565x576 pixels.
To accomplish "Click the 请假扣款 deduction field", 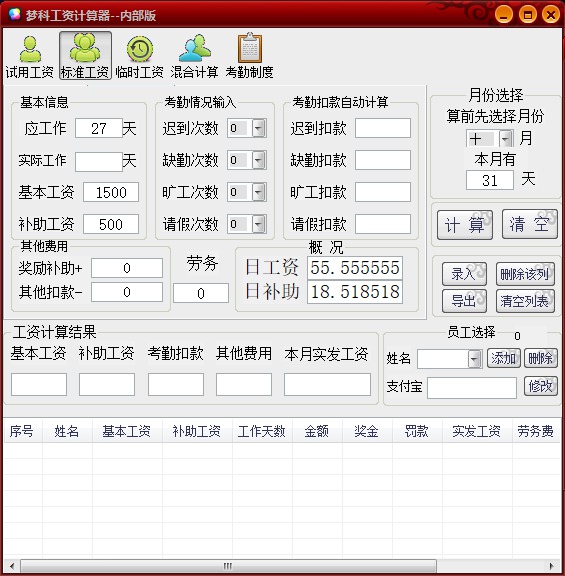I will tap(383, 224).
